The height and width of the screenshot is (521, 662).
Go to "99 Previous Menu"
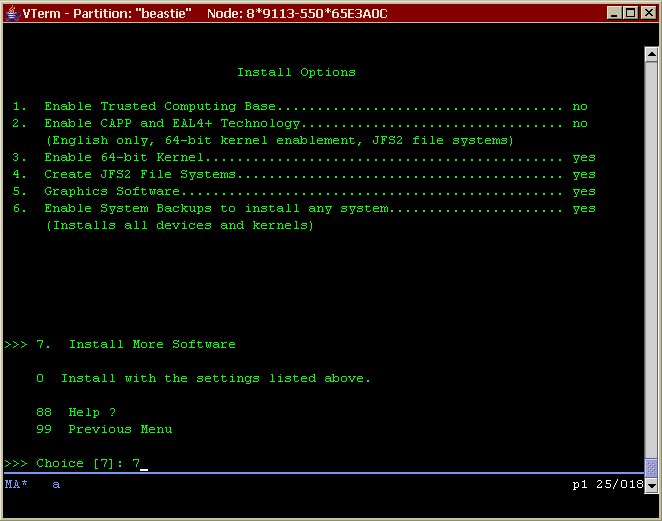click(x=119, y=429)
